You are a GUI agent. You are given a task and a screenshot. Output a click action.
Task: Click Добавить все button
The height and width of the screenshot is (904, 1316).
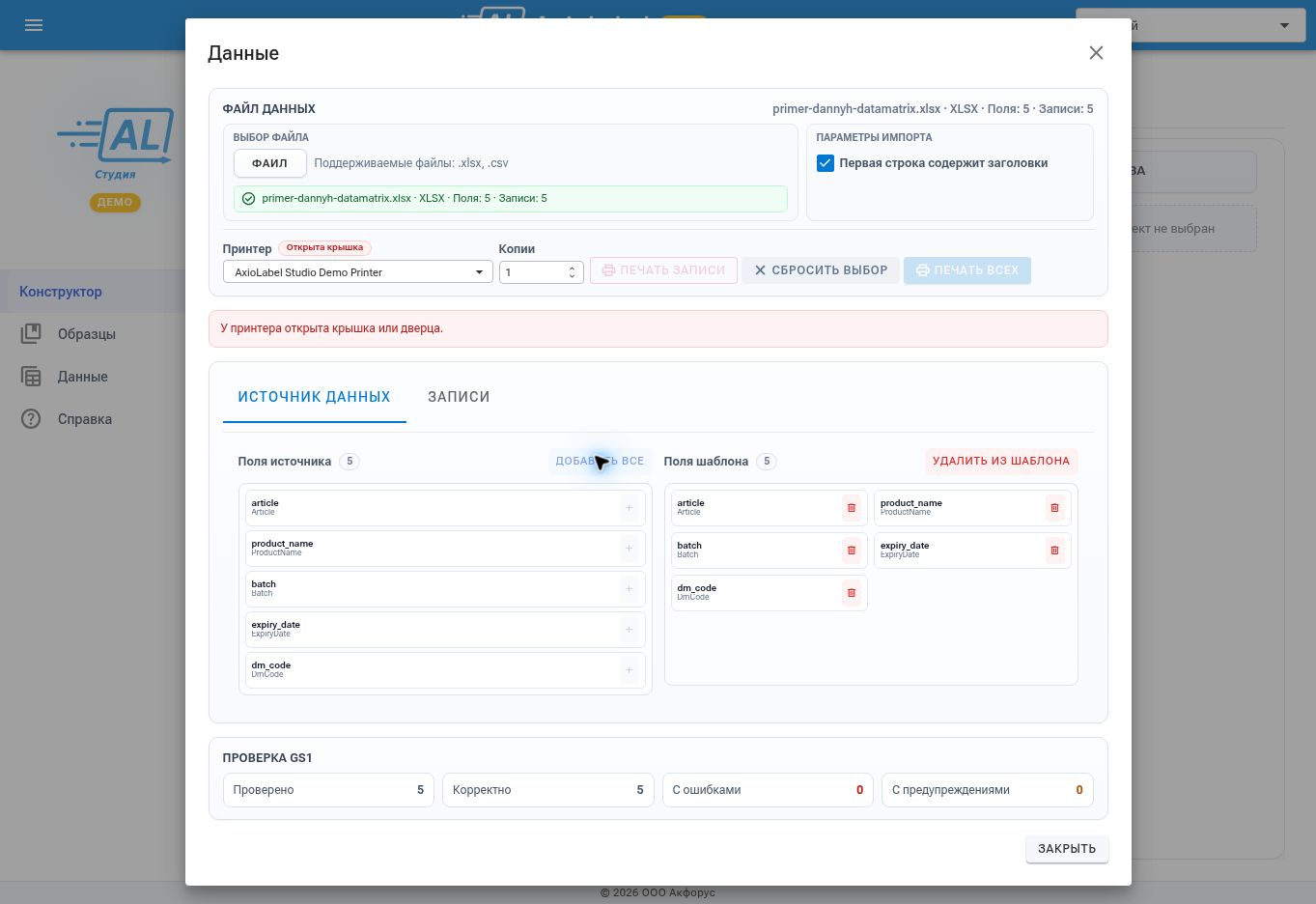(x=600, y=461)
